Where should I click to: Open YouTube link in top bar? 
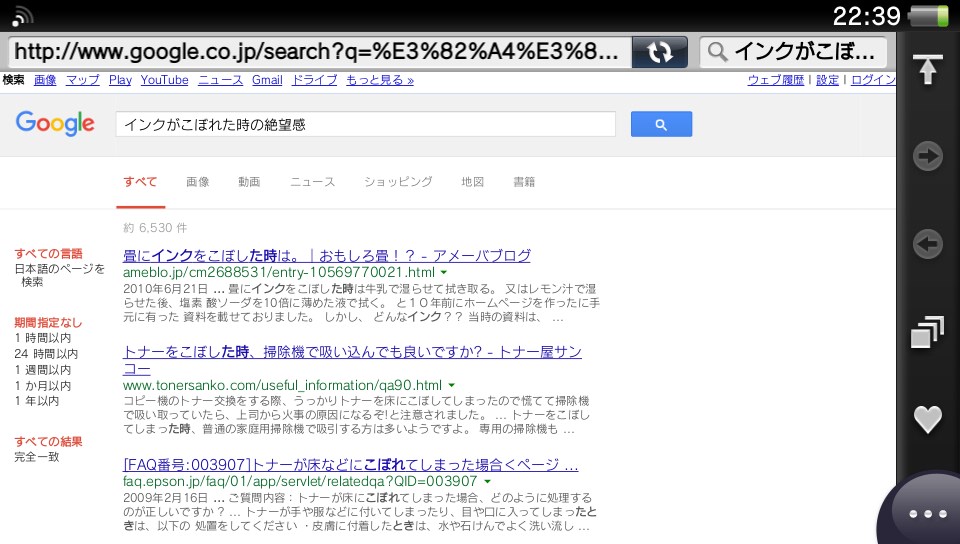tap(165, 80)
